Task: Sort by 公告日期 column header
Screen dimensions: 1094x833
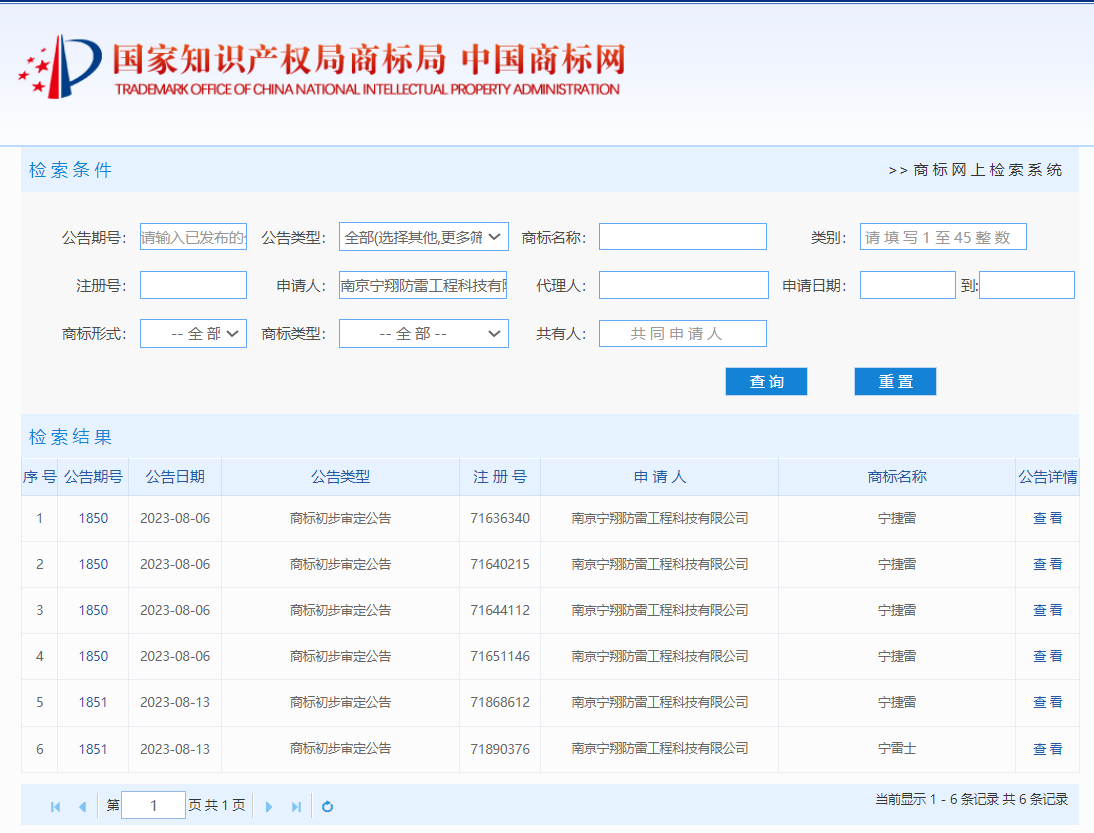Action: 175,477
